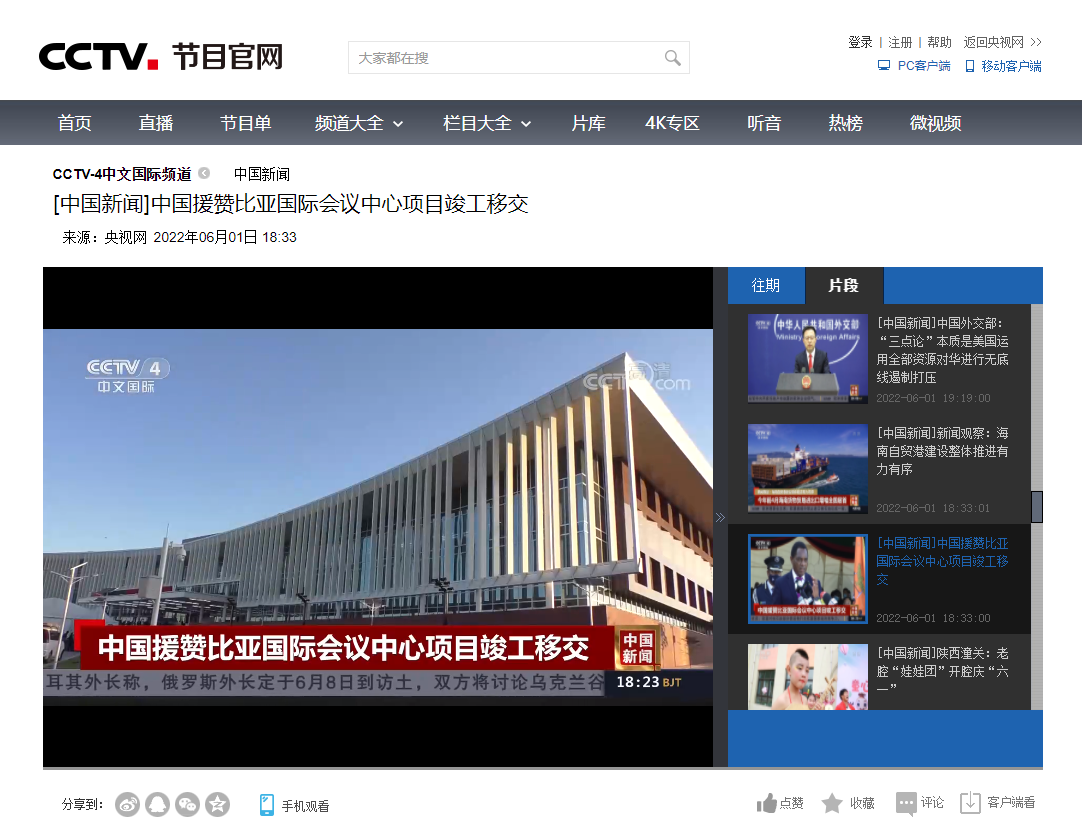Screen dimensions: 1082x833
Task: Switch to the 片段 tab
Action: click(844, 286)
